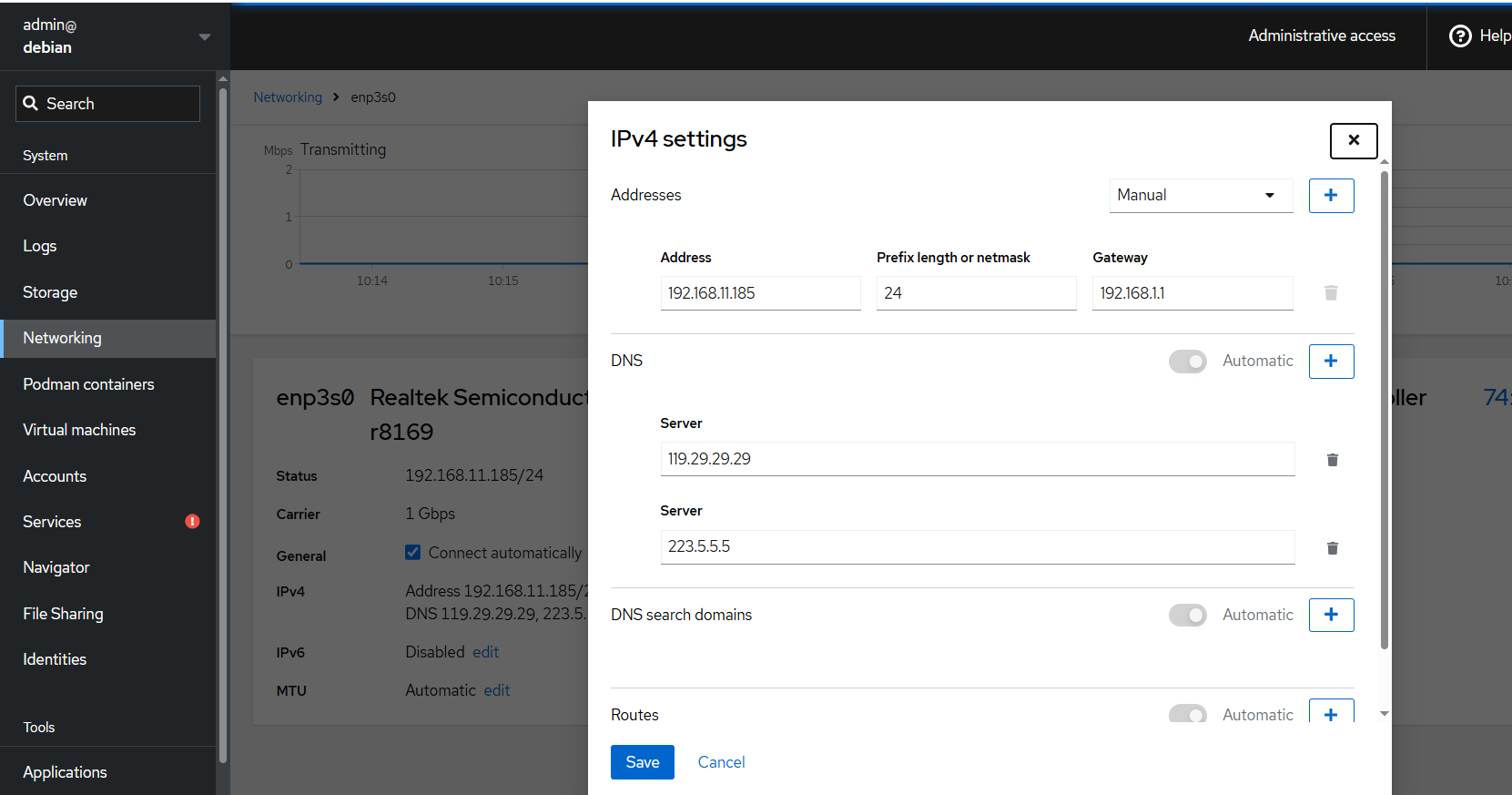
Task: Open the Services page
Action: (108, 522)
